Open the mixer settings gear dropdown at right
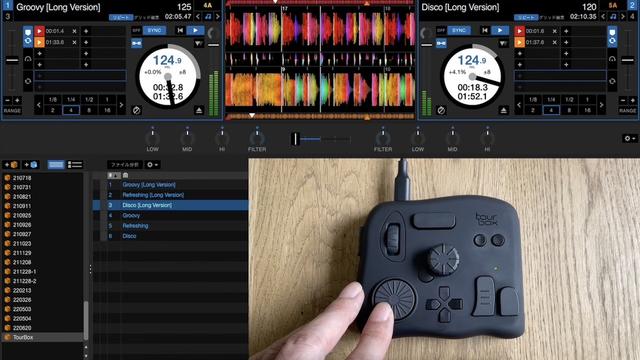Screen dimensions: 640x360 point(629,138)
